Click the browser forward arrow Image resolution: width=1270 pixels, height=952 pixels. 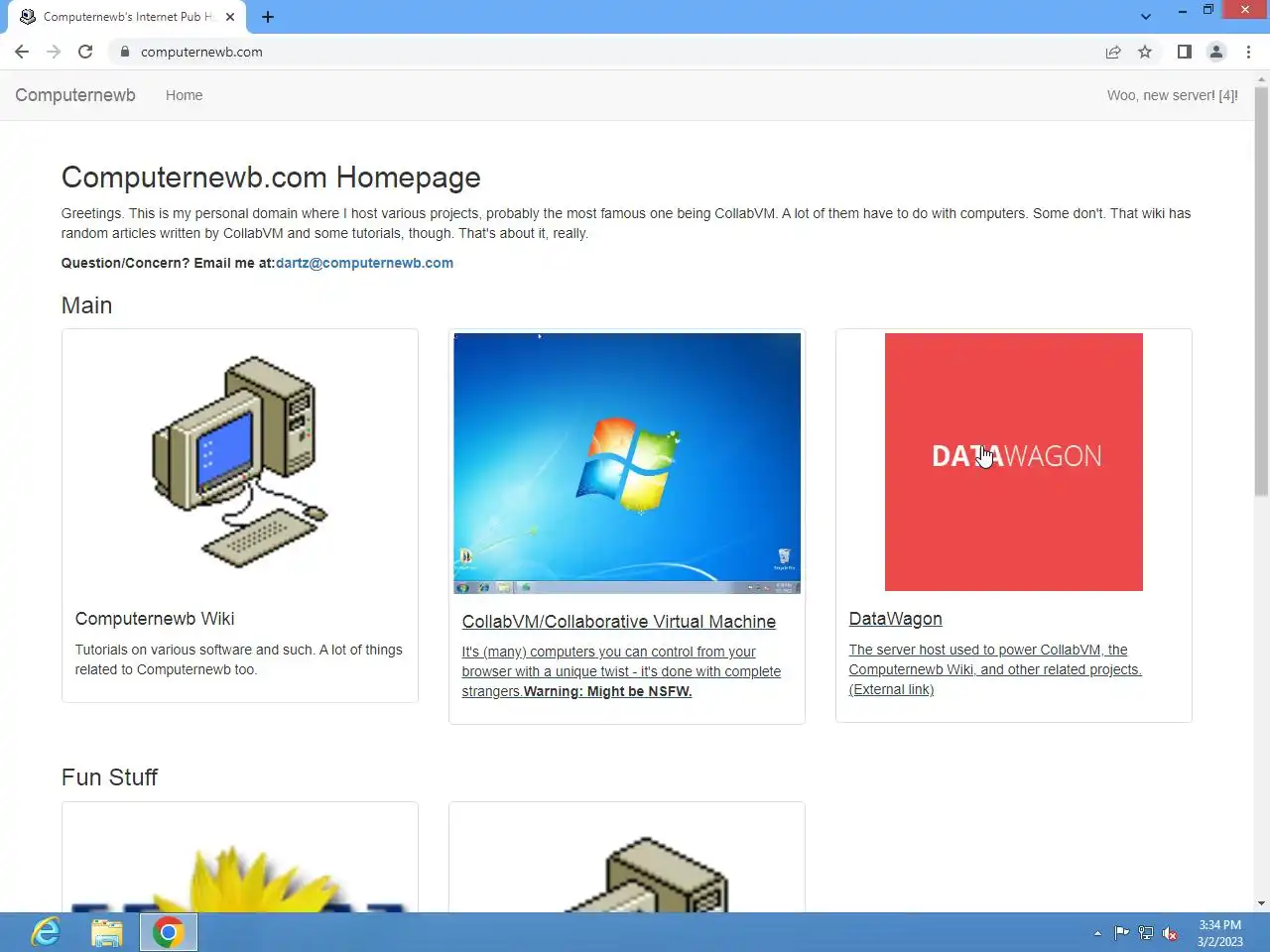(x=54, y=52)
